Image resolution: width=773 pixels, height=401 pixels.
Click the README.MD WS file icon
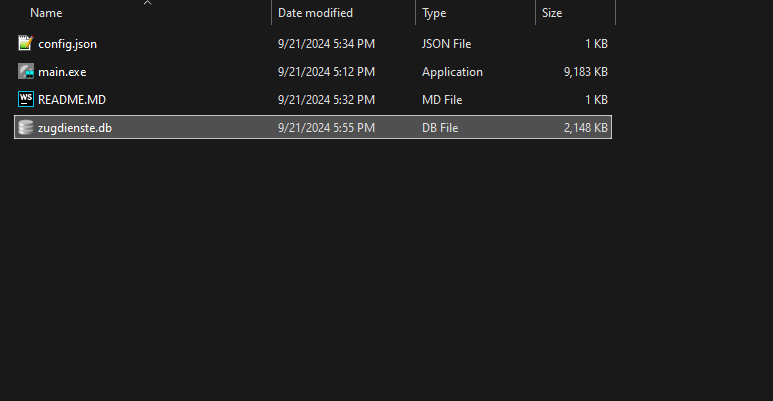point(26,100)
